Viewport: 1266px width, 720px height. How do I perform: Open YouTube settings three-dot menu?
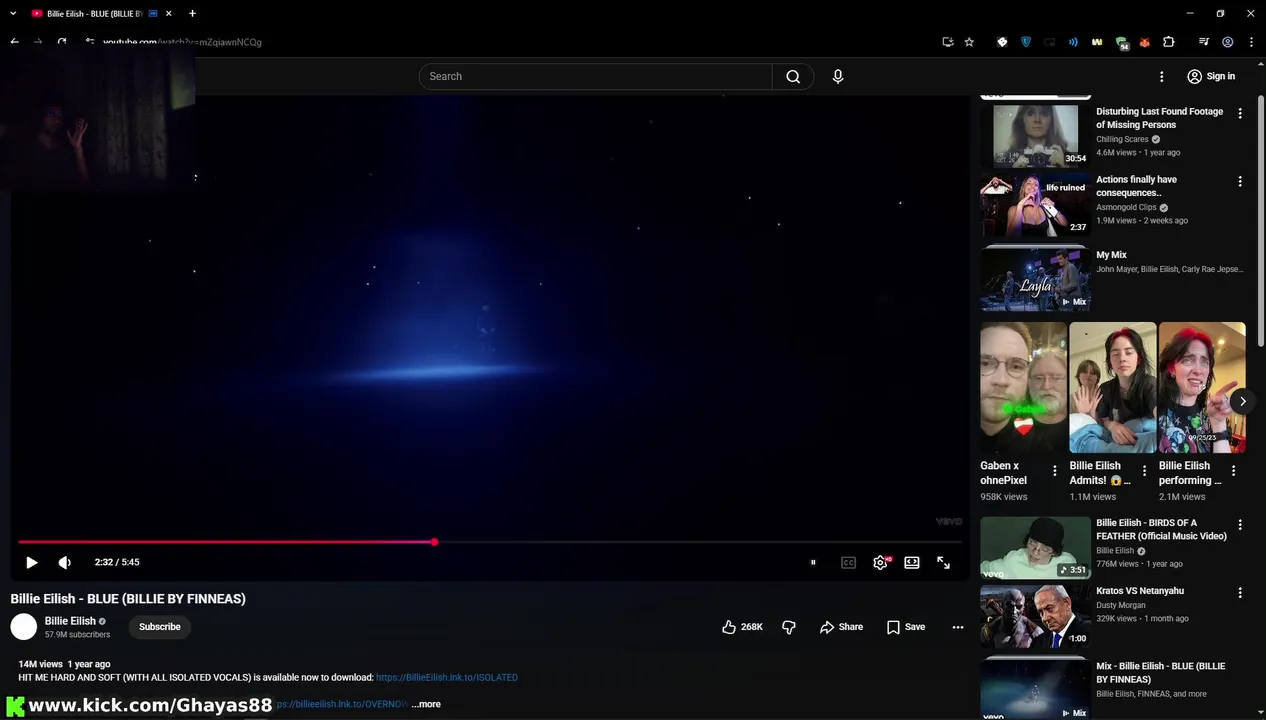click(x=1161, y=77)
